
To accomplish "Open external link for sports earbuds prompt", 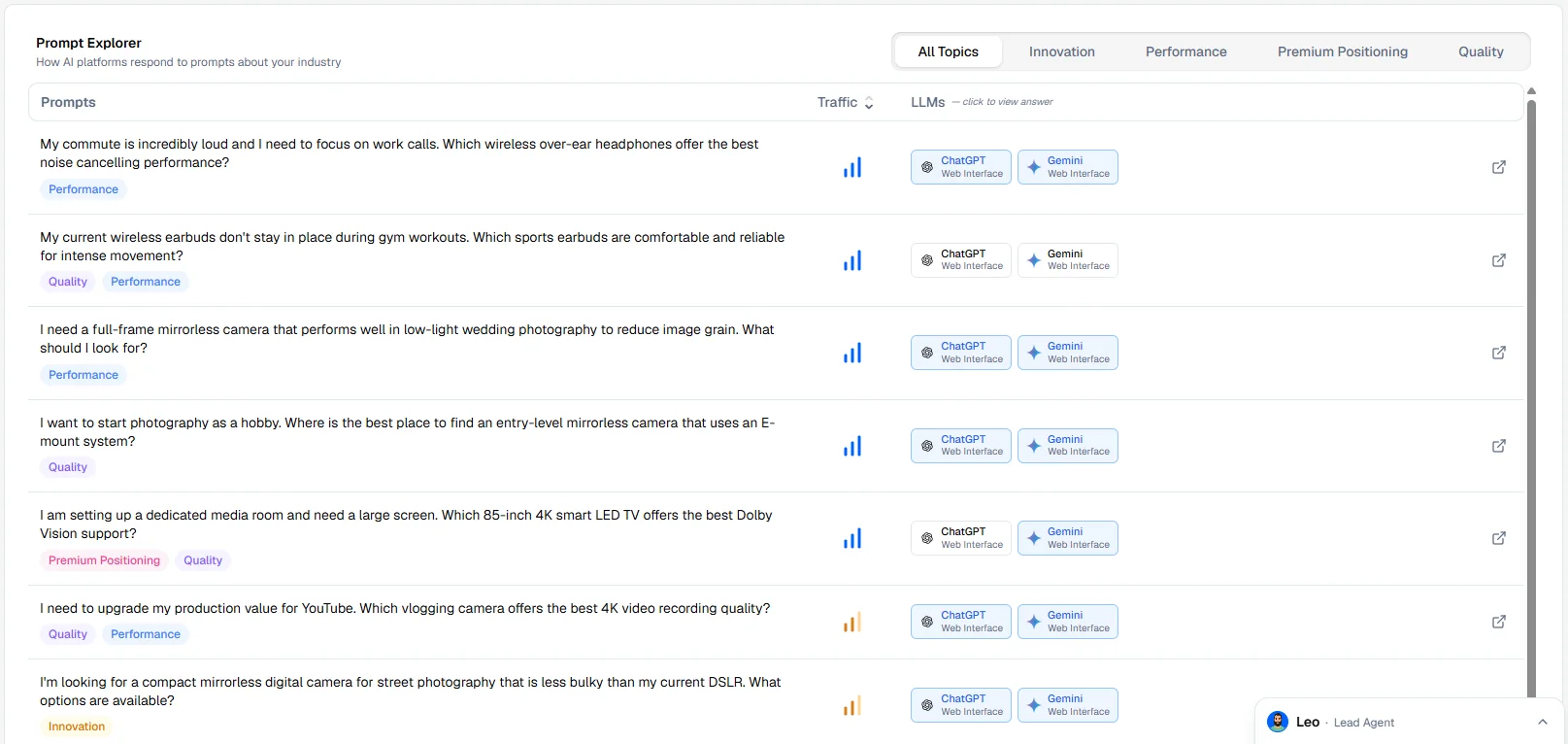I will (1499, 260).
